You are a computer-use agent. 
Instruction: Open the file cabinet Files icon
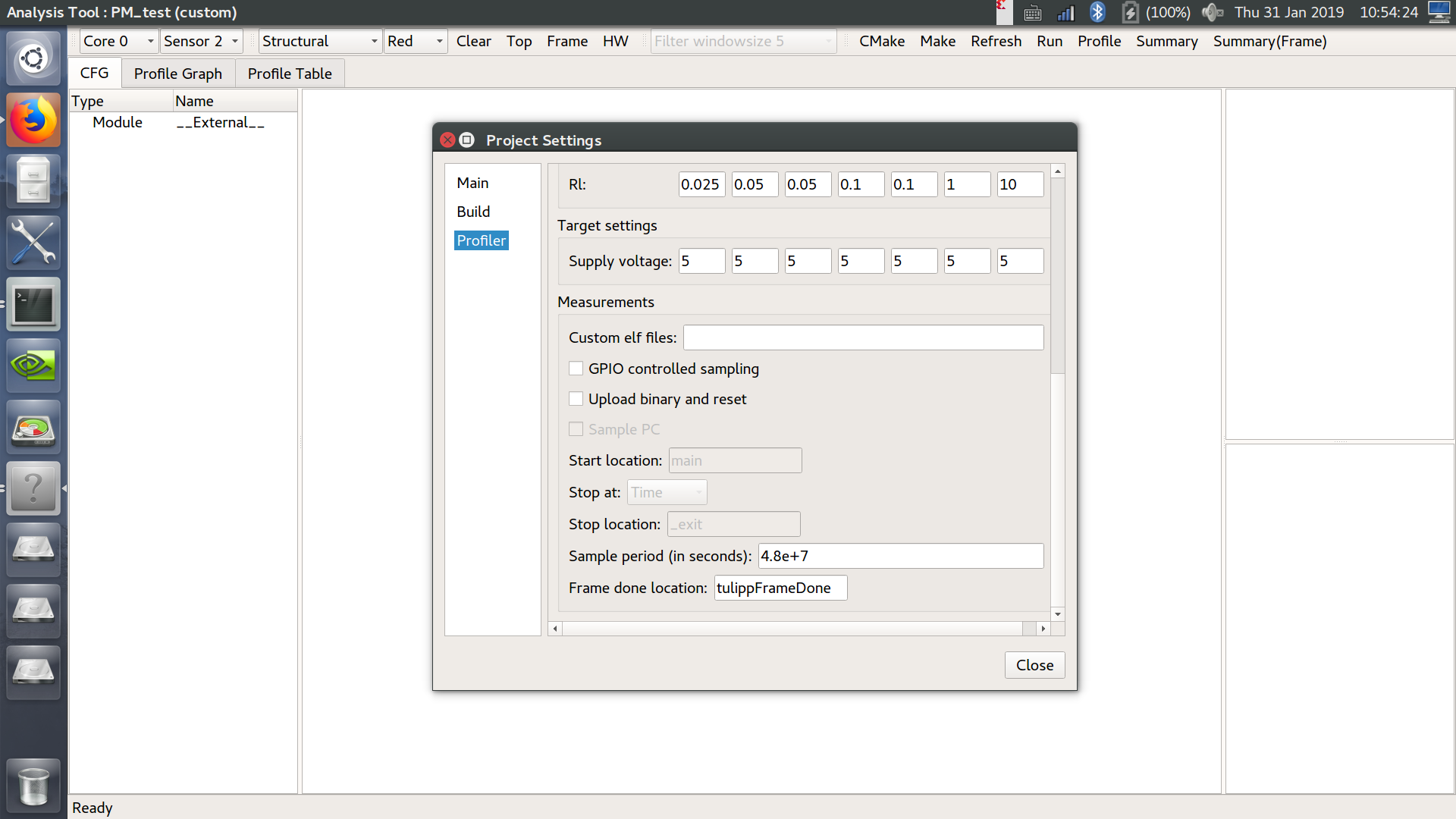click(x=33, y=181)
